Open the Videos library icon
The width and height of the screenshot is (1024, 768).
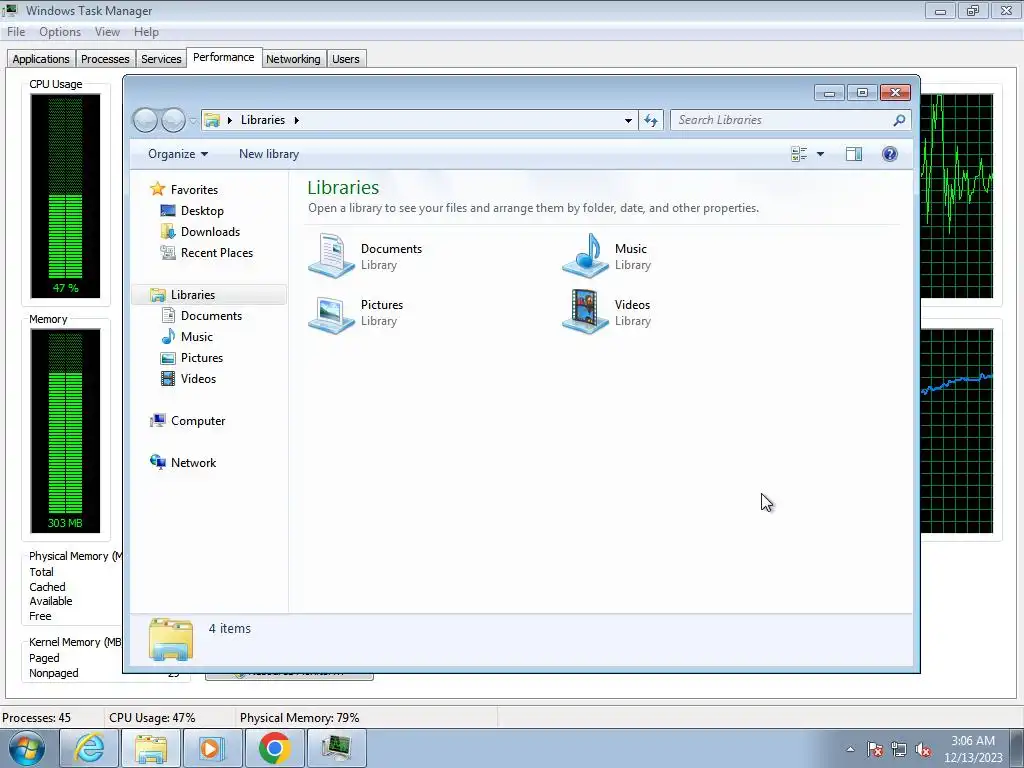click(x=586, y=313)
